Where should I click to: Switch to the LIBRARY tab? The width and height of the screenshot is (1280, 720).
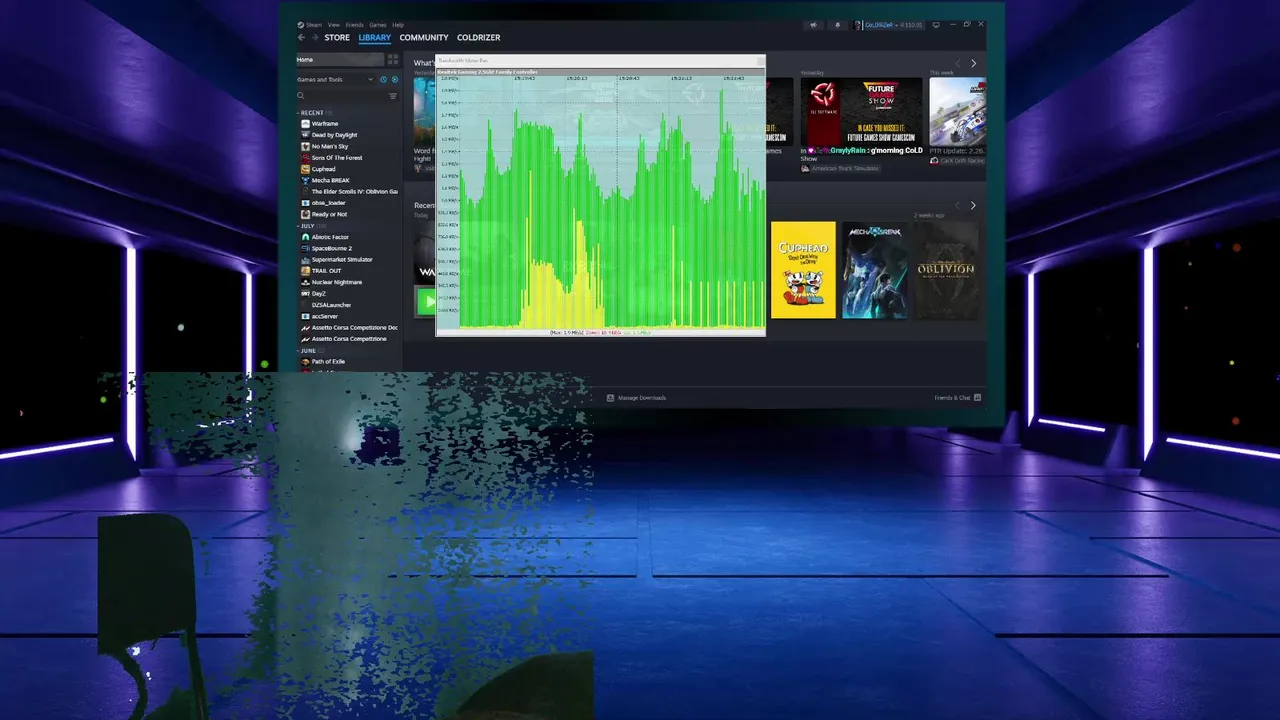pos(375,38)
